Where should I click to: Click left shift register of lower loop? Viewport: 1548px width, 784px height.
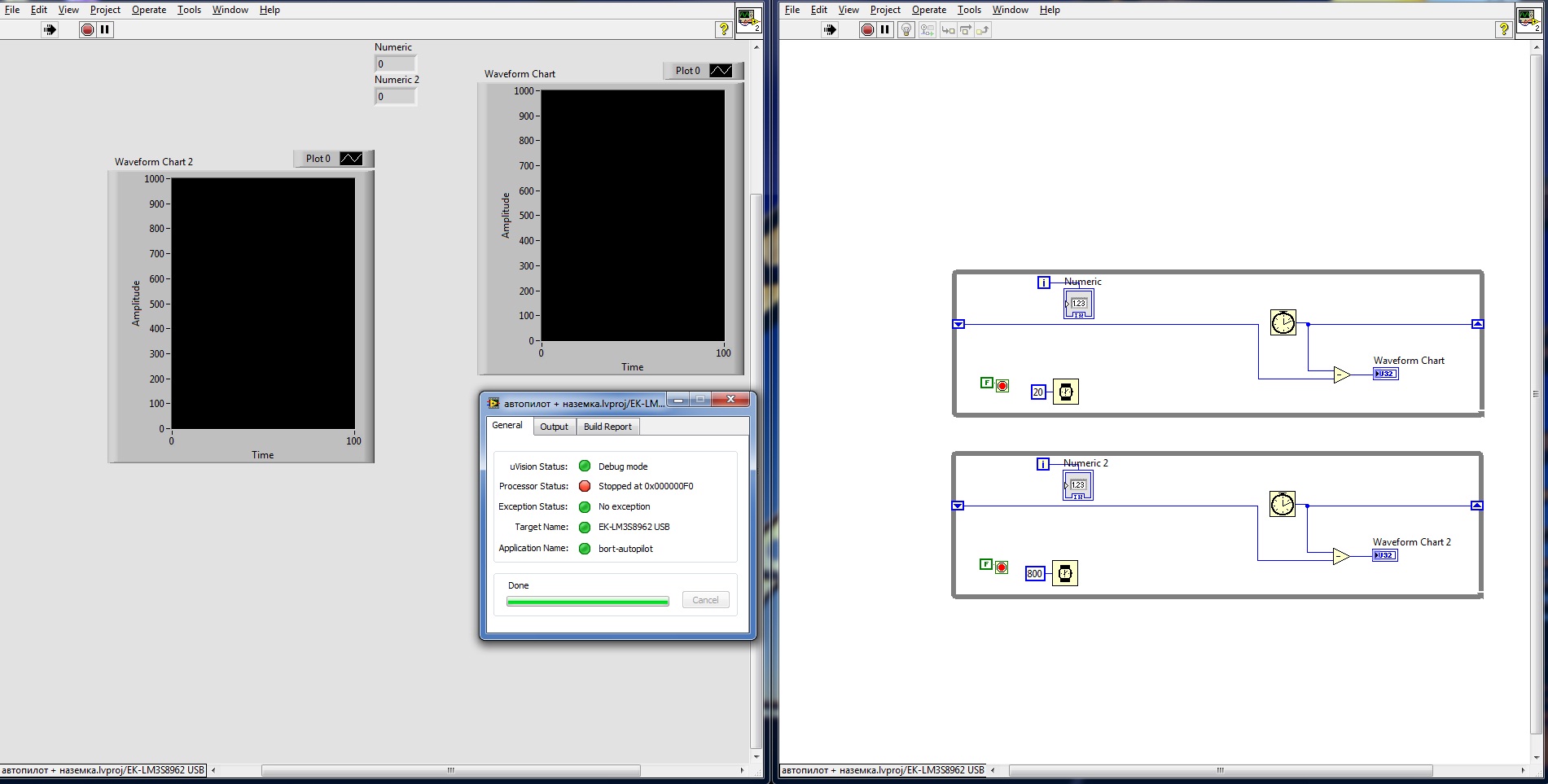pyautogui.click(x=958, y=506)
